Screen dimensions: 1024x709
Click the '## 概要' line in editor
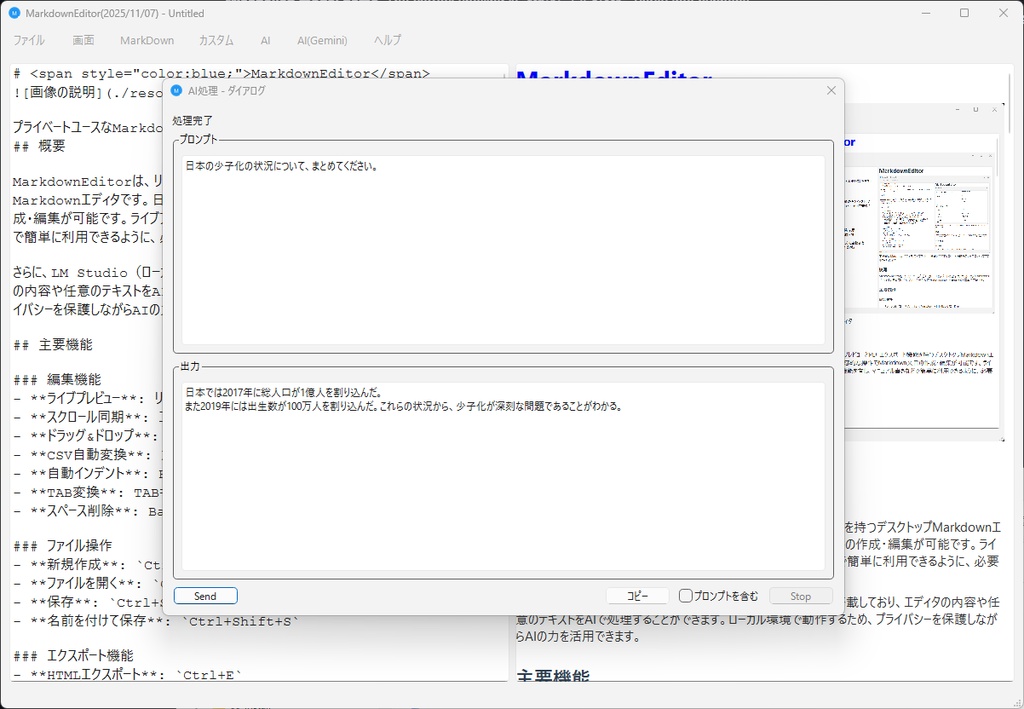[x=39, y=146]
